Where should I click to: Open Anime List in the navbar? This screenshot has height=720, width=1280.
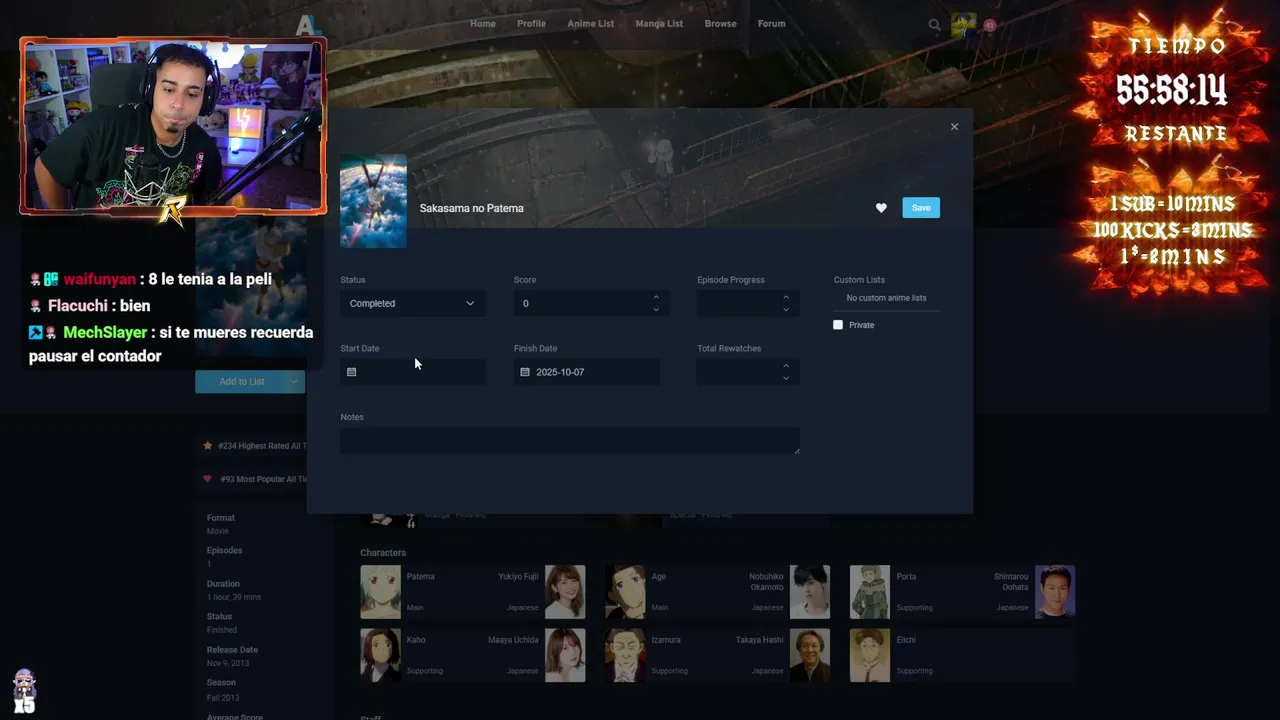point(591,24)
